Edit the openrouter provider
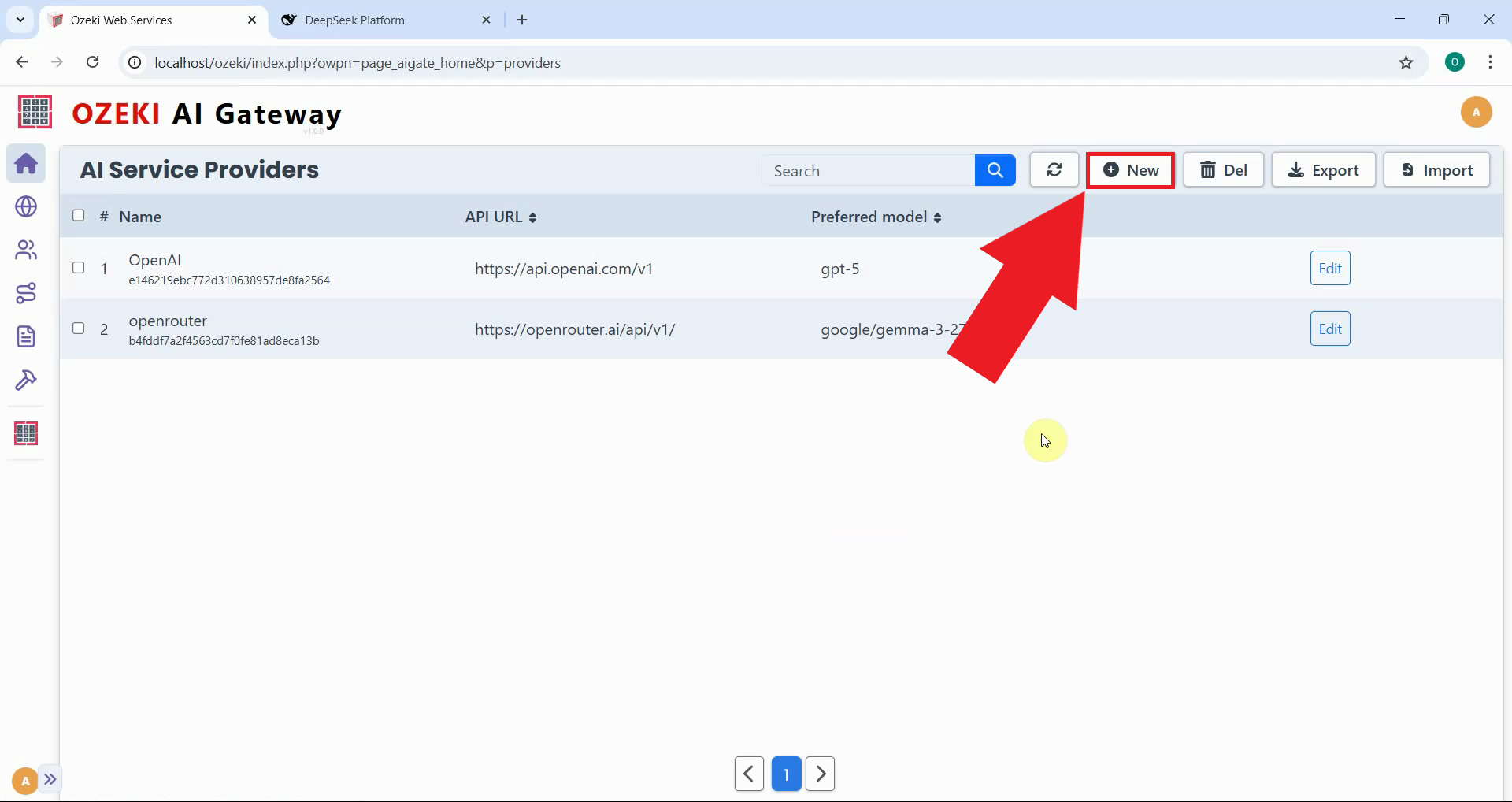Image resolution: width=1512 pixels, height=802 pixels. coord(1329,329)
